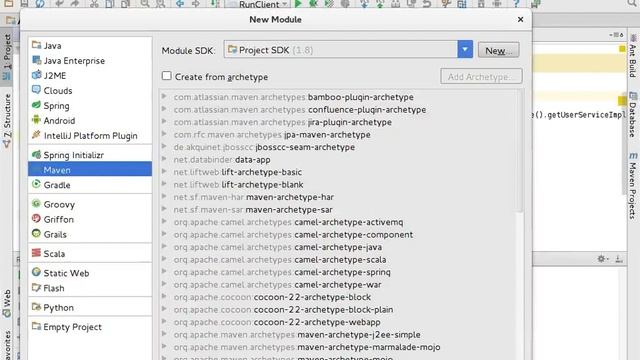The image size is (640, 360).
Task: Select camel-archetype-java row
Action: tap(338, 247)
